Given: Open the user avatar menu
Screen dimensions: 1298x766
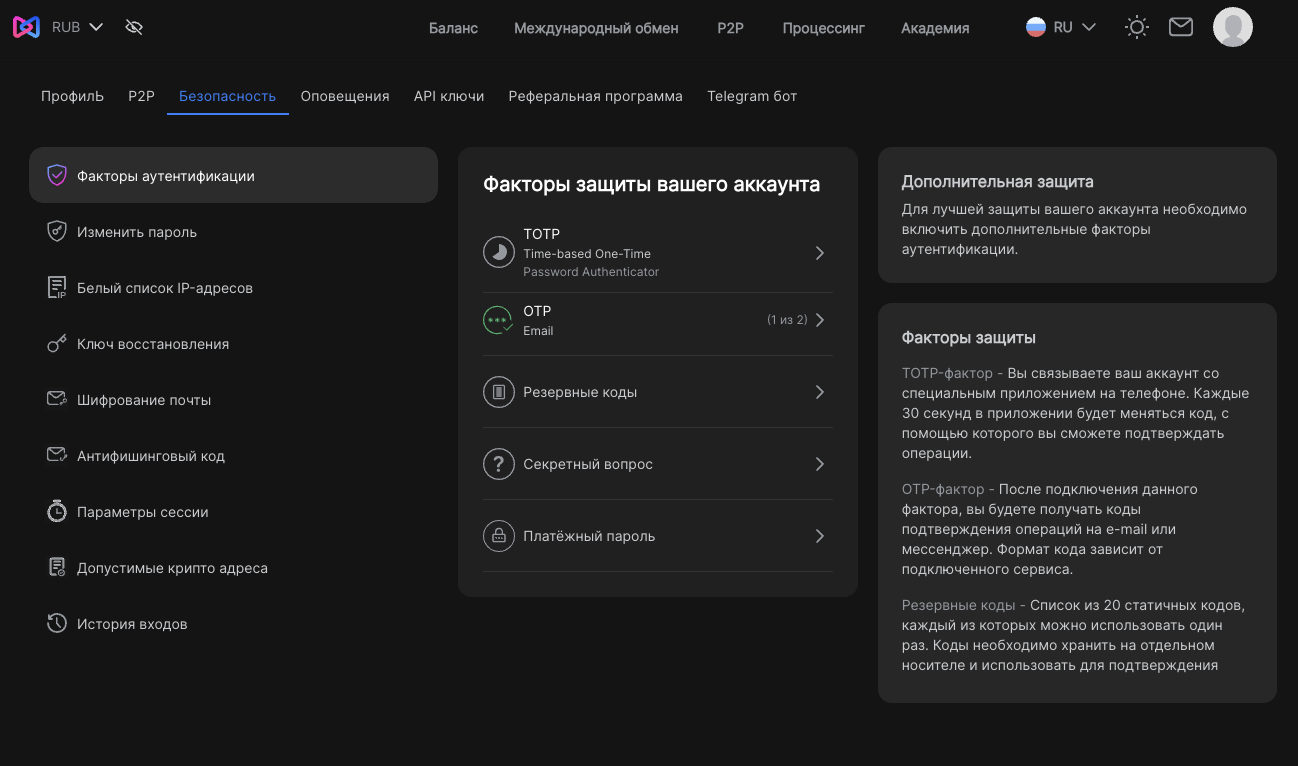Looking at the screenshot, I should coord(1232,27).
